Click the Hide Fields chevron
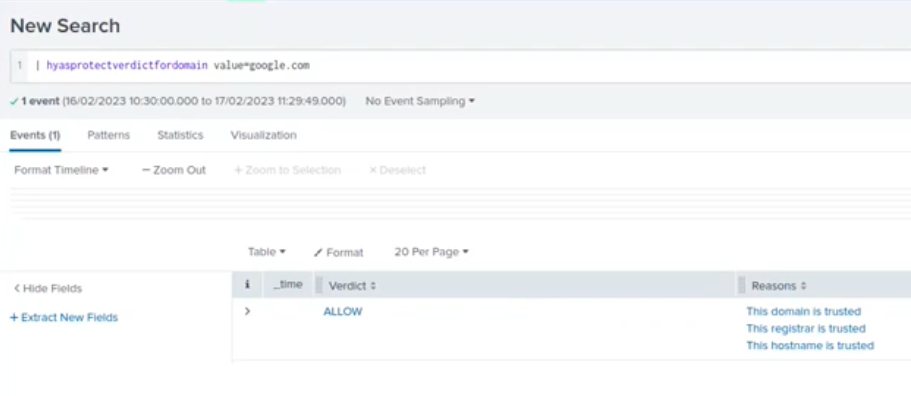Screen dimensions: 911x396 [x=17, y=289]
